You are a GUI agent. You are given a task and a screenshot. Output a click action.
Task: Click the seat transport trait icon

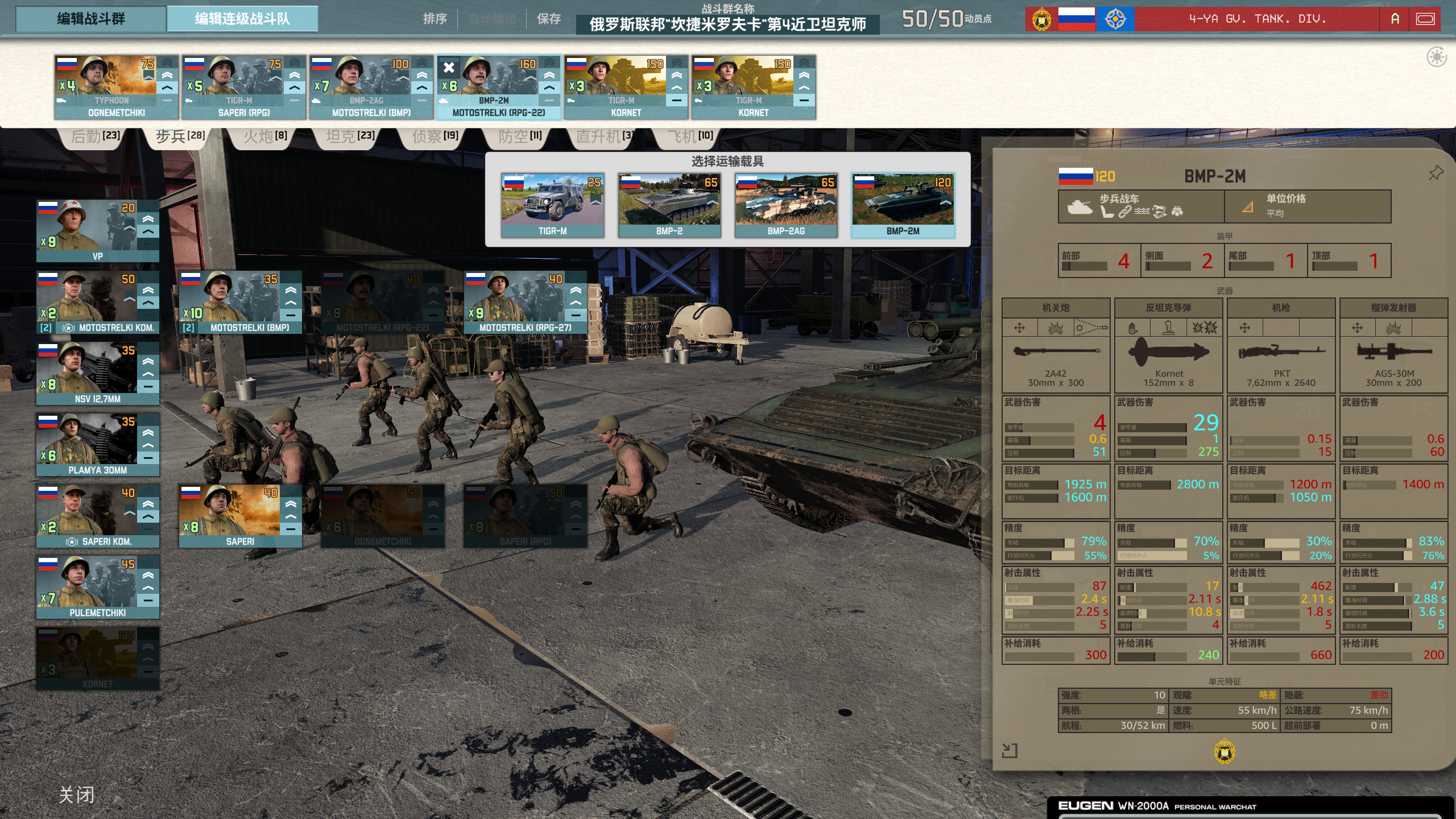(1107, 212)
